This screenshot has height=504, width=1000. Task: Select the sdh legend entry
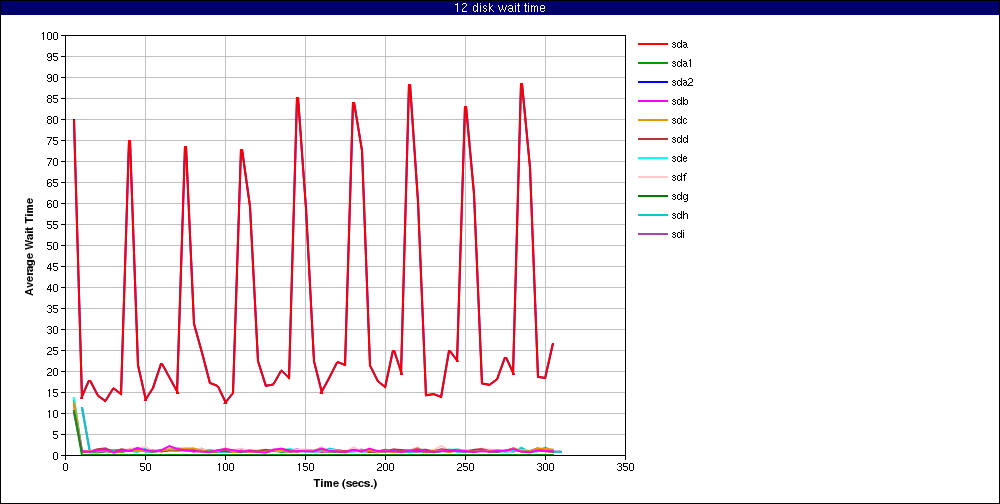click(x=663, y=215)
